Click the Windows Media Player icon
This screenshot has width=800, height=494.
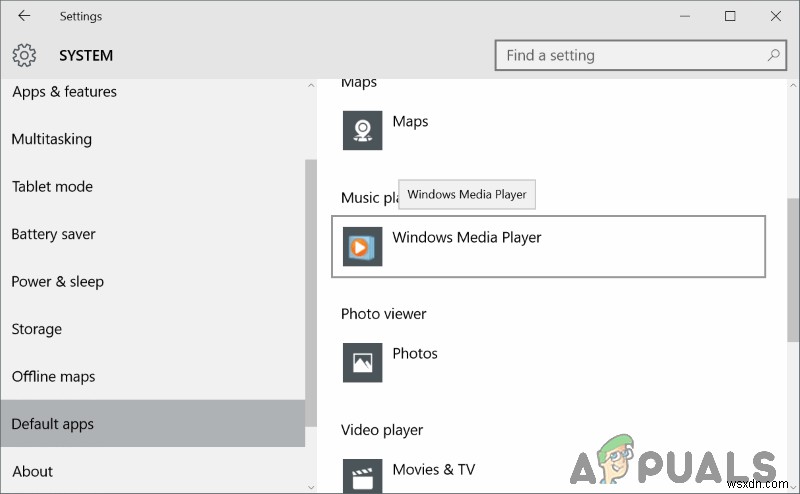coord(362,246)
